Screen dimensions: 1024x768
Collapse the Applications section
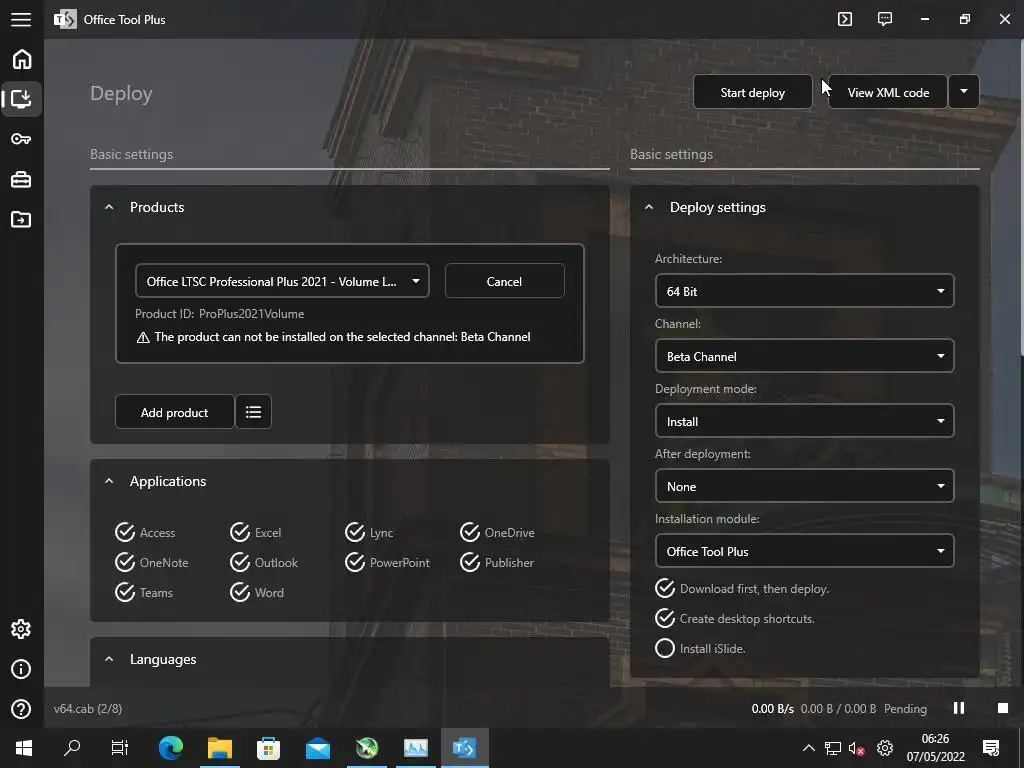click(109, 482)
